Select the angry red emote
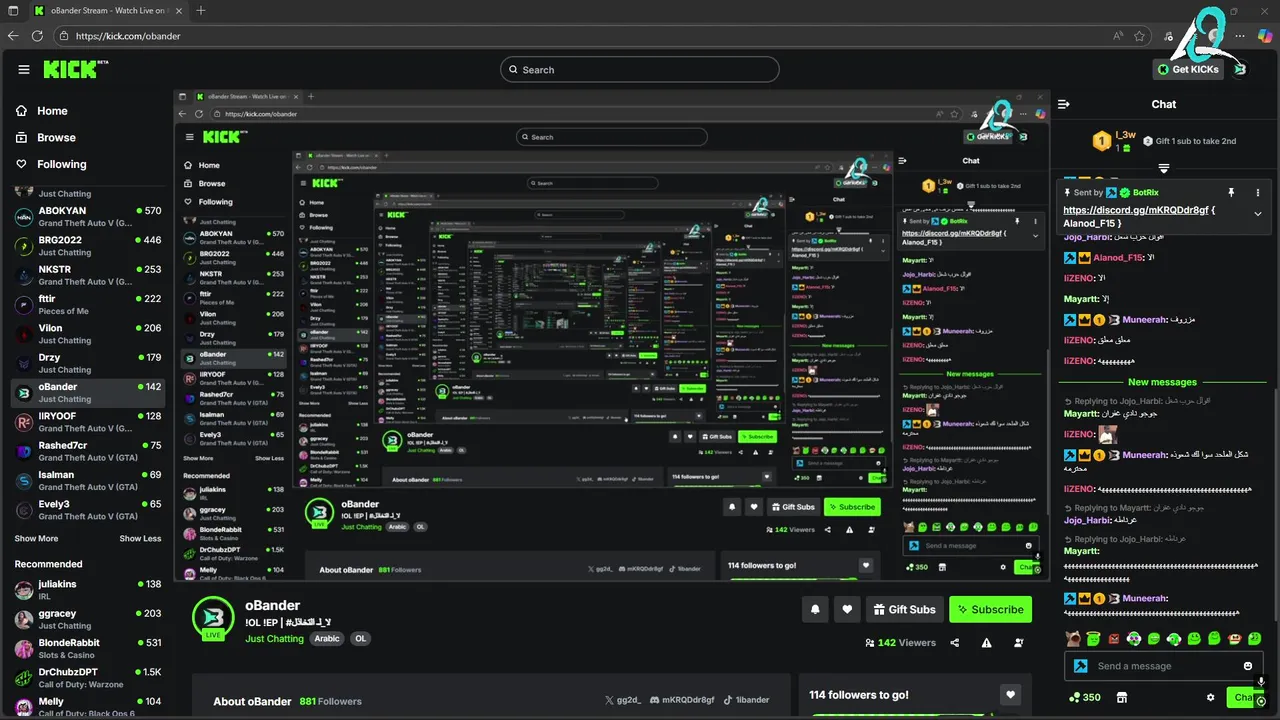The width and height of the screenshot is (1280, 720). pyautogui.click(x=1114, y=638)
